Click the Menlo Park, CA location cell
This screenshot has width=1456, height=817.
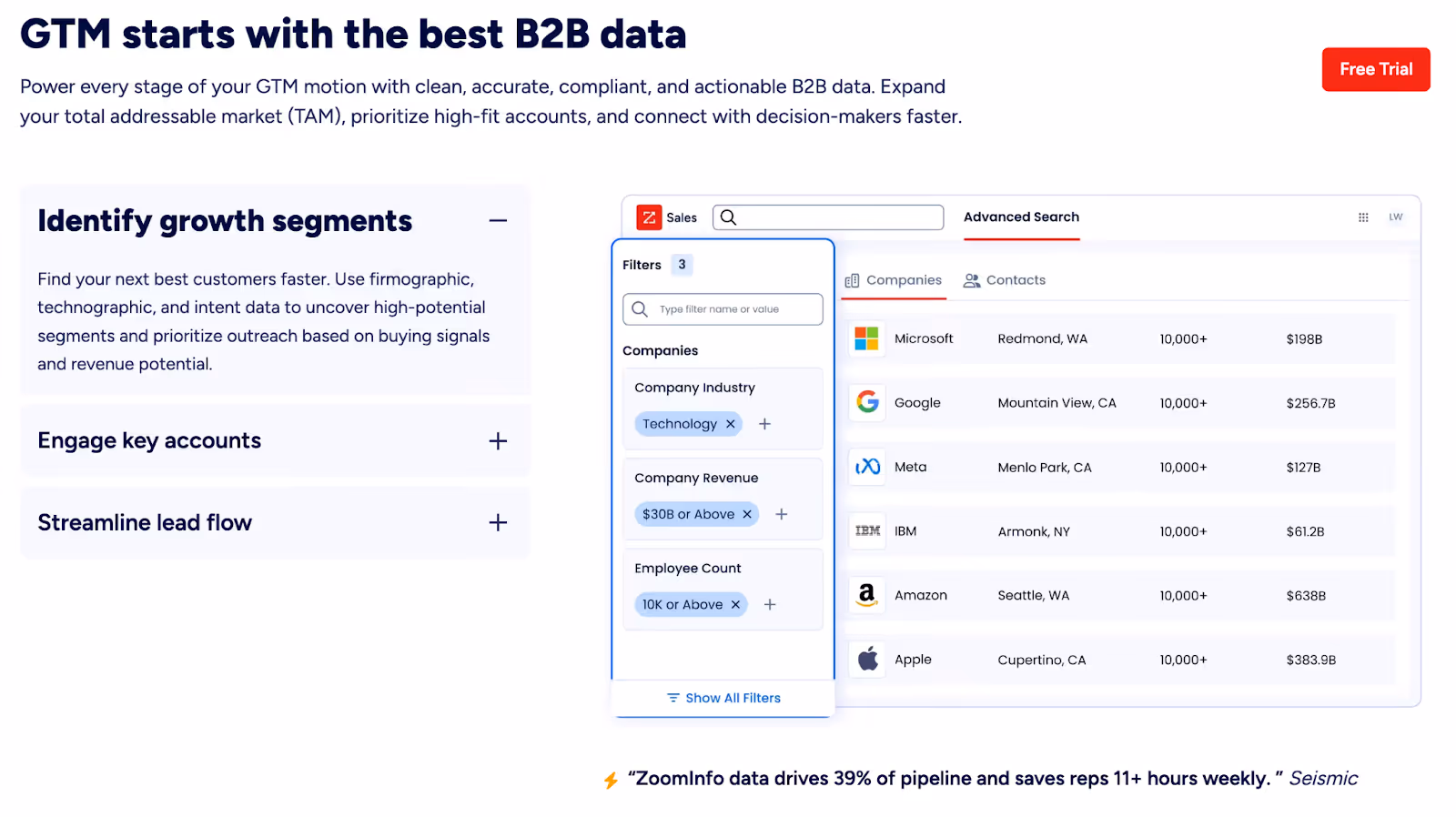[1045, 468]
